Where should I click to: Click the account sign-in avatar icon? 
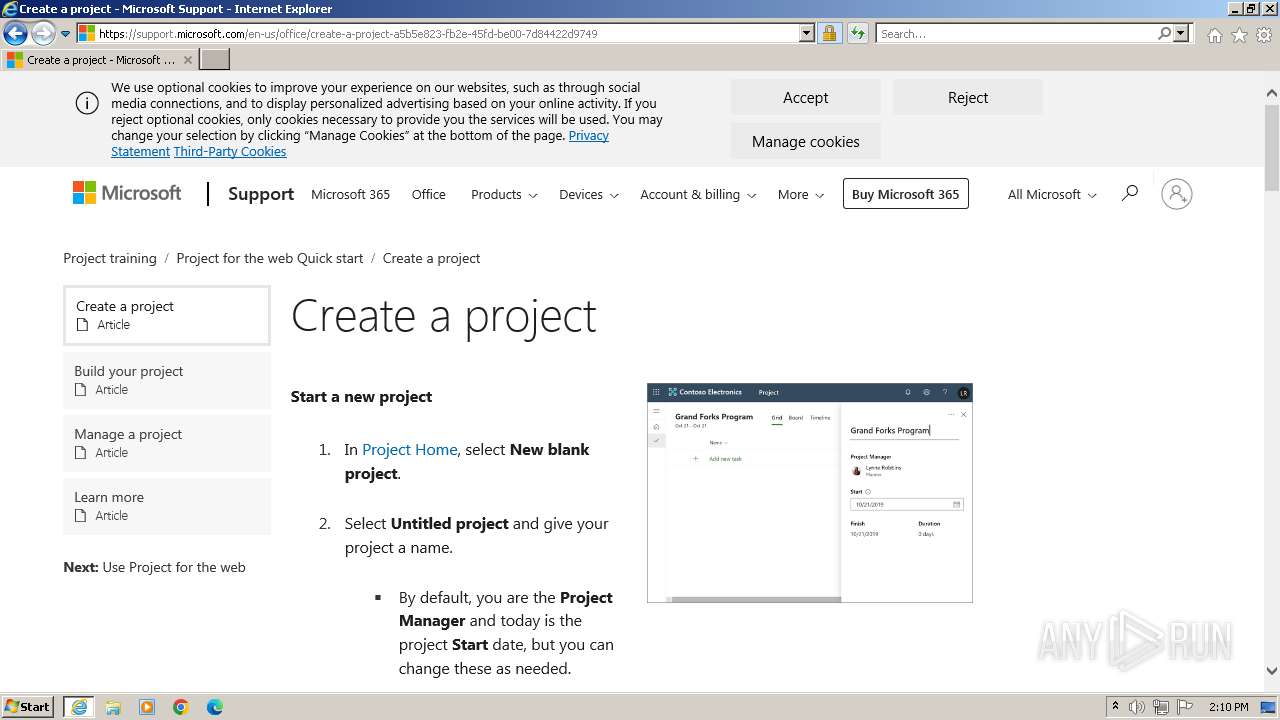(x=1176, y=194)
